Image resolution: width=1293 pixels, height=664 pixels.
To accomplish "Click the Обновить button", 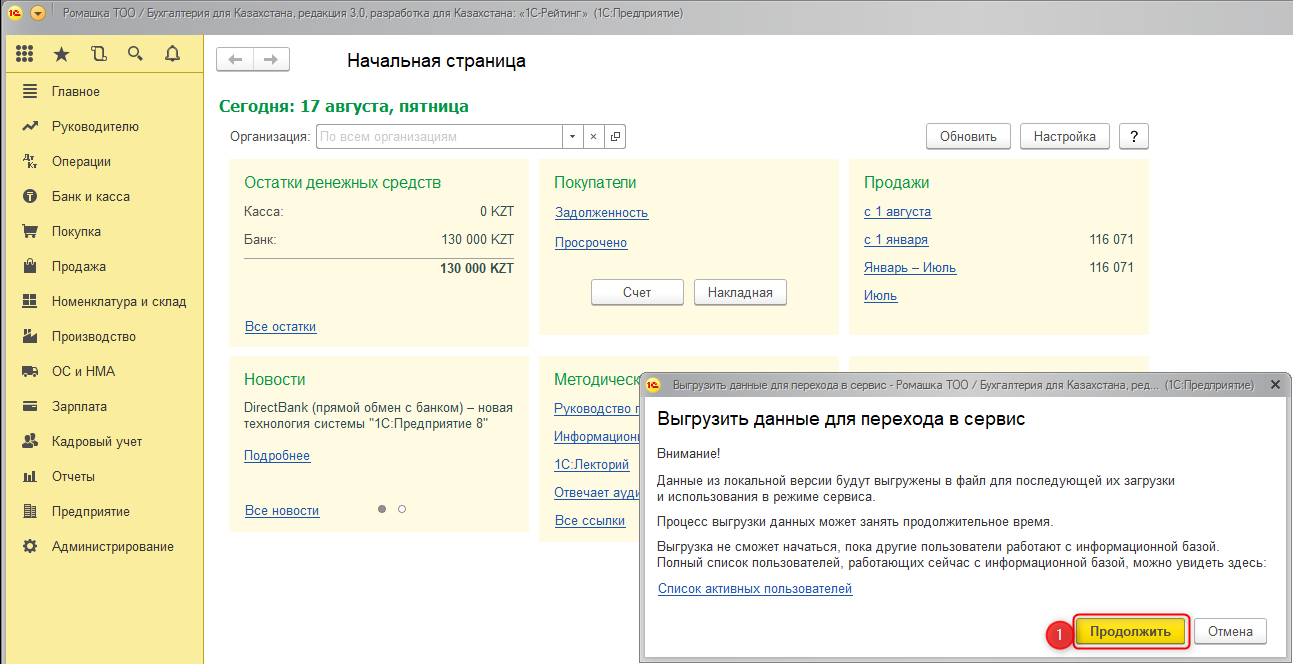I will click(x=968, y=137).
